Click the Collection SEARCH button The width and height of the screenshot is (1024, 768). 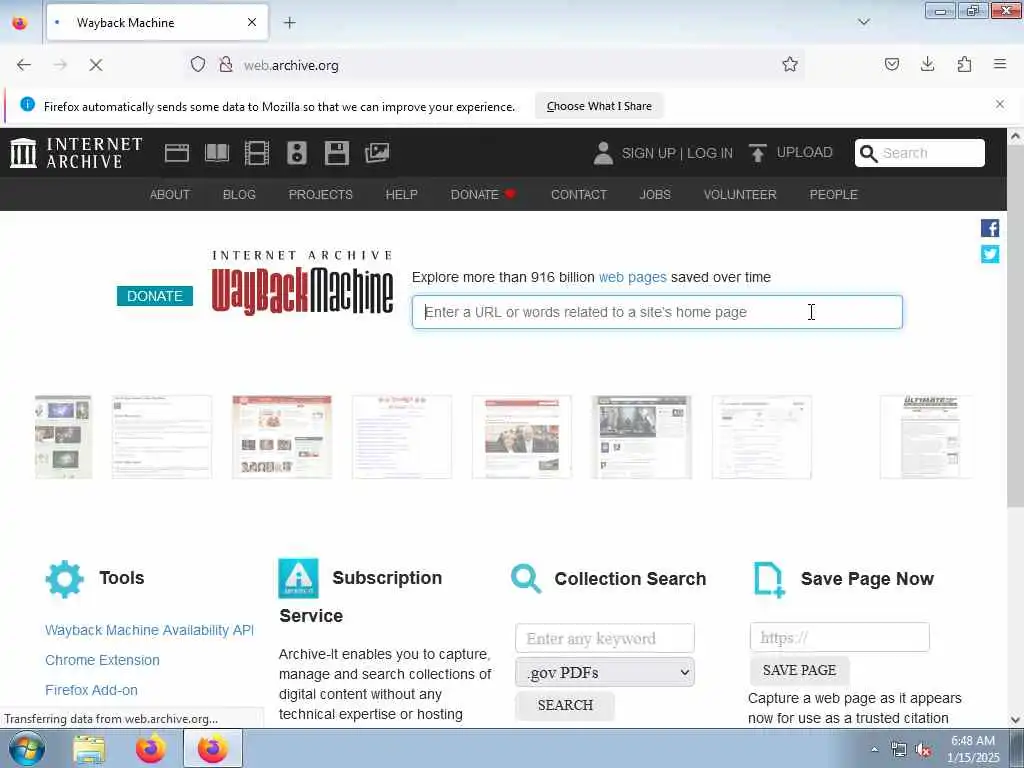click(x=565, y=705)
